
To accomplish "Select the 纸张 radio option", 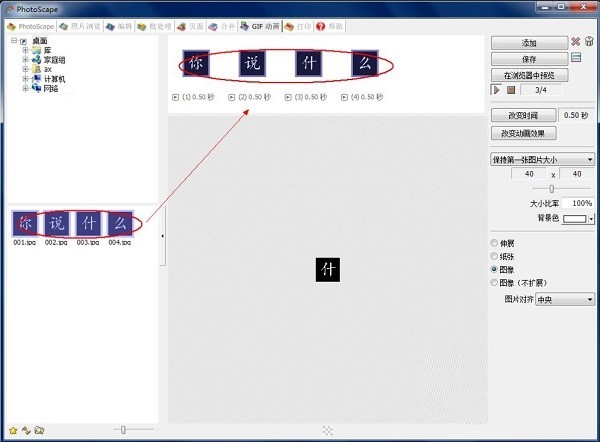I will tap(494, 256).
